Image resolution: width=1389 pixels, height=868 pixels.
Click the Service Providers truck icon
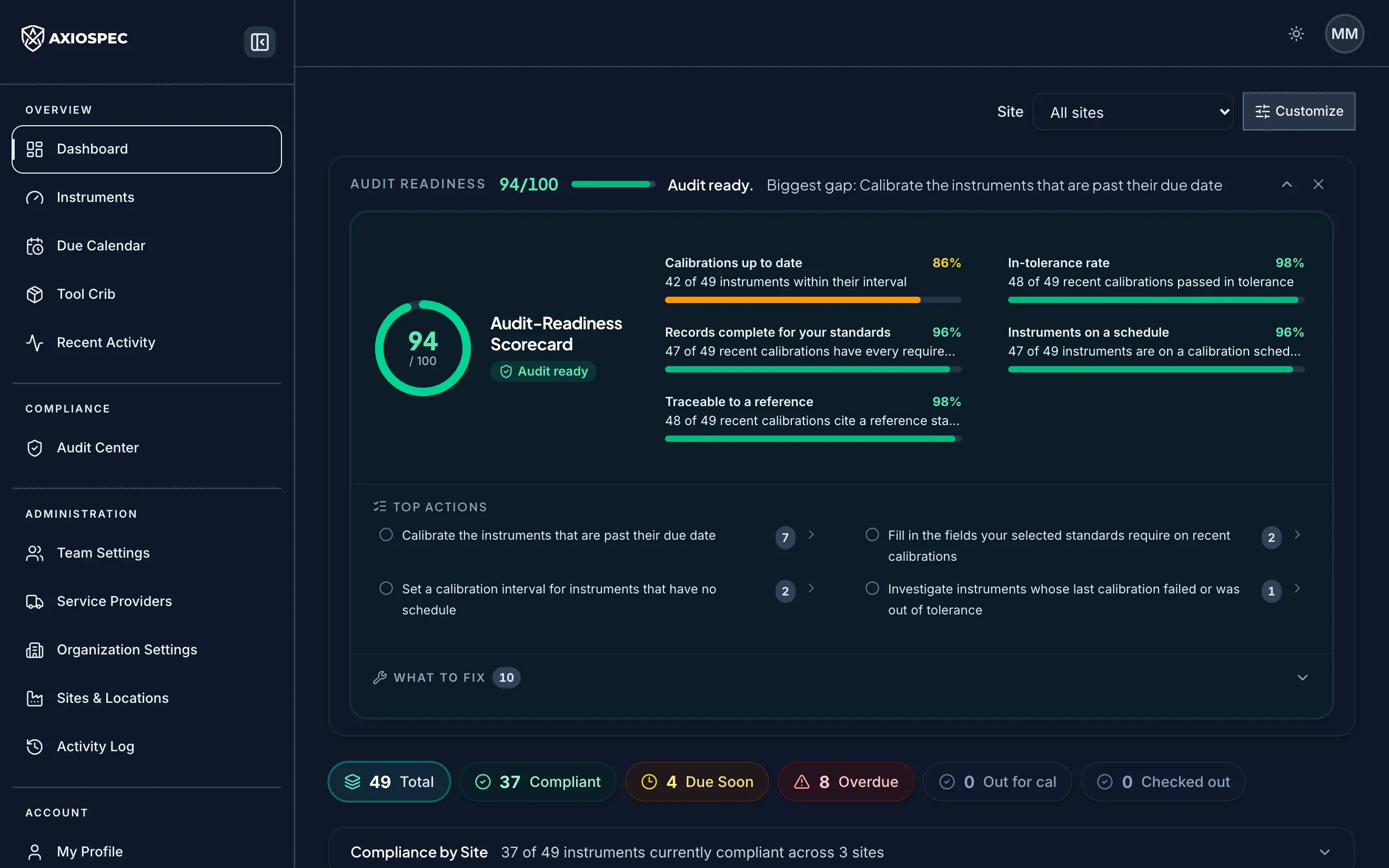pyautogui.click(x=35, y=601)
